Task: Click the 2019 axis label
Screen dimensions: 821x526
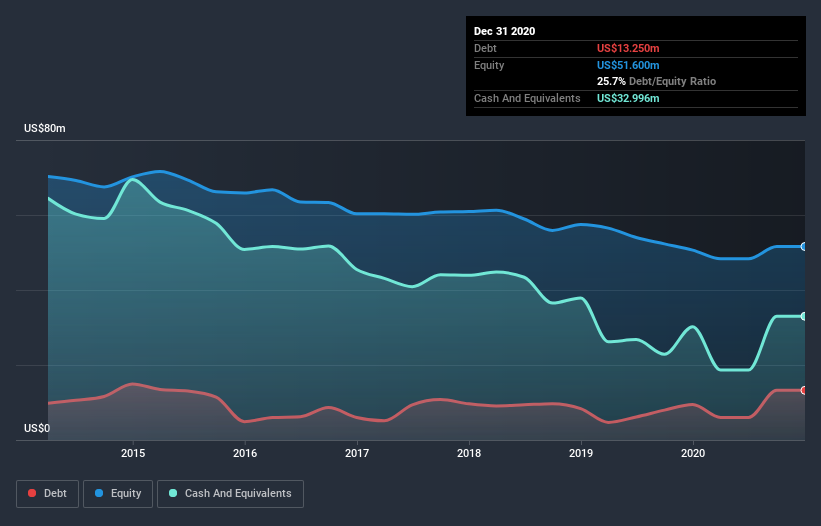Action: tap(581, 453)
